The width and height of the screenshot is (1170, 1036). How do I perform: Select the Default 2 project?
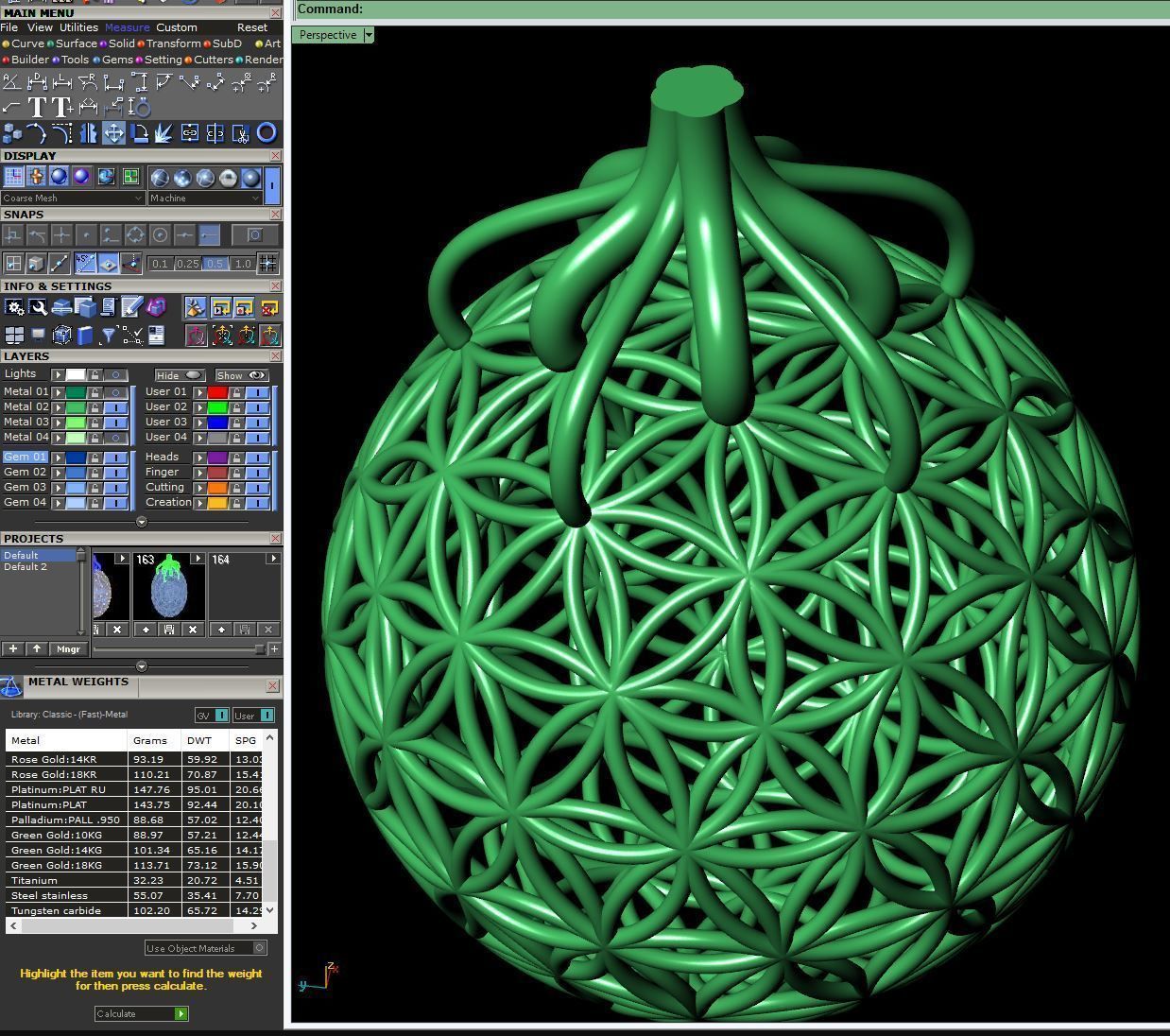pyautogui.click(x=26, y=567)
